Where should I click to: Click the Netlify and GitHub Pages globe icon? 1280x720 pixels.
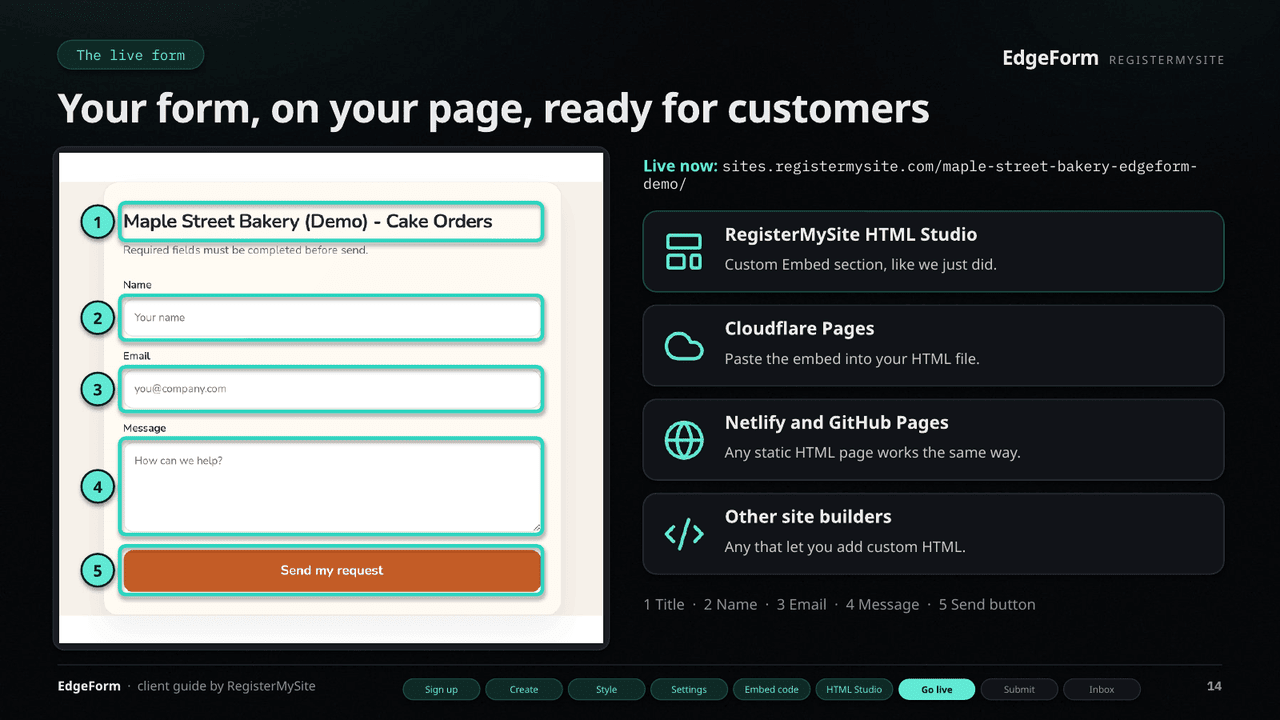(684, 439)
